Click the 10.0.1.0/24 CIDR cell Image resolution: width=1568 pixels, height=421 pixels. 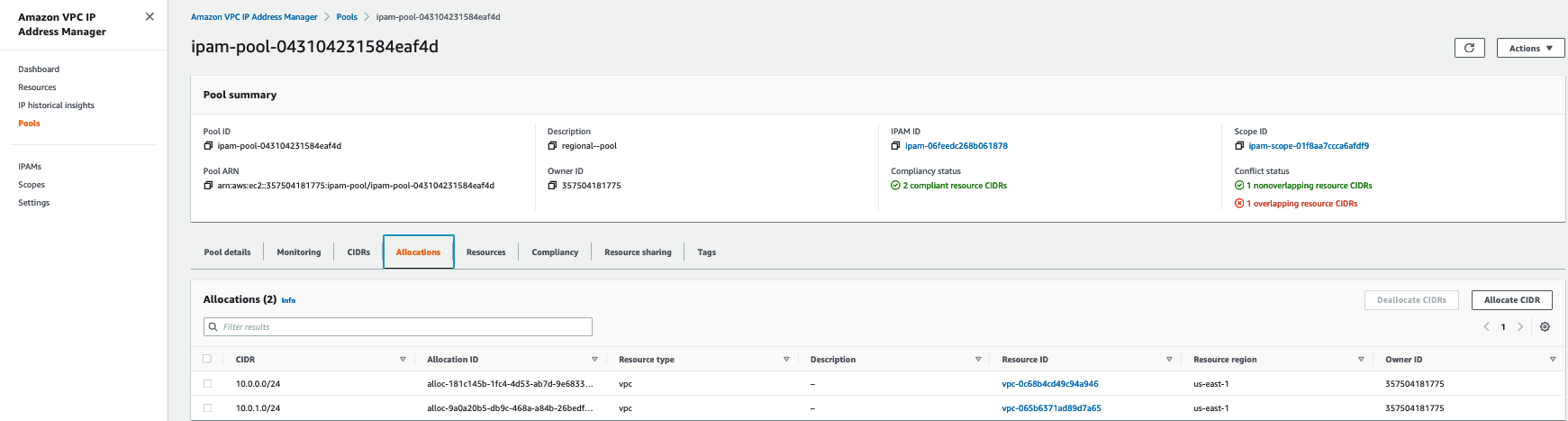pos(258,408)
